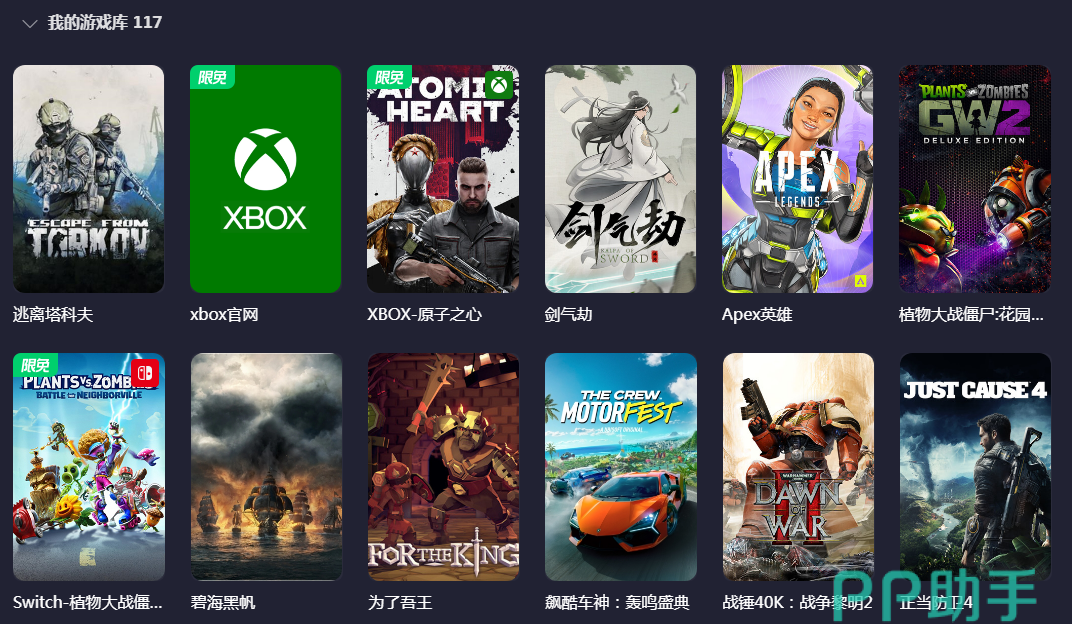1072x624 pixels.
Task: Click the 为了吾王 game title label
Action: point(400,602)
